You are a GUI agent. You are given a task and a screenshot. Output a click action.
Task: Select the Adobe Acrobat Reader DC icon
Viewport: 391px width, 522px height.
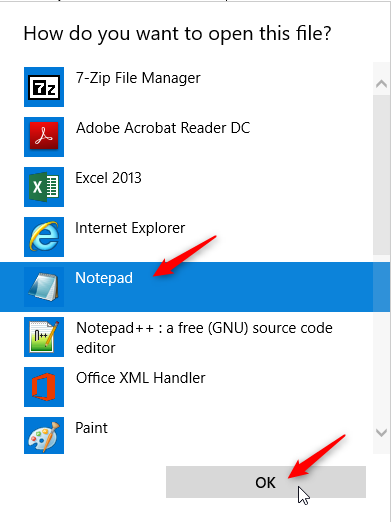coord(44,137)
